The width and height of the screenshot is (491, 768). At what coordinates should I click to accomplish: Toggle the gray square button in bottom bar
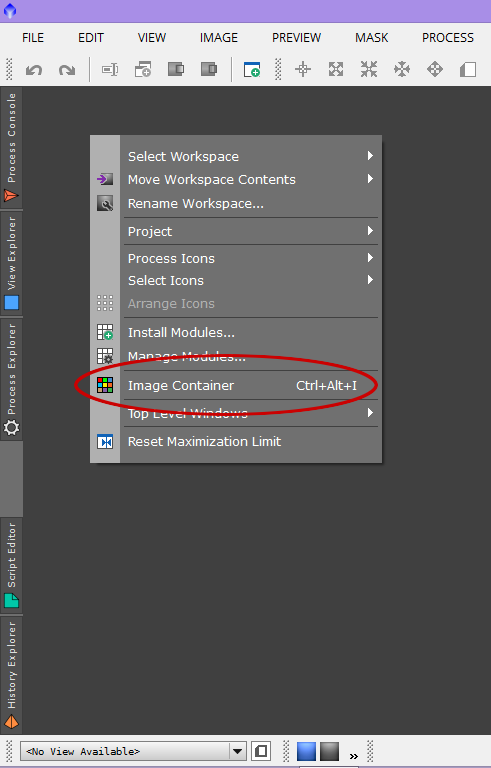329,751
